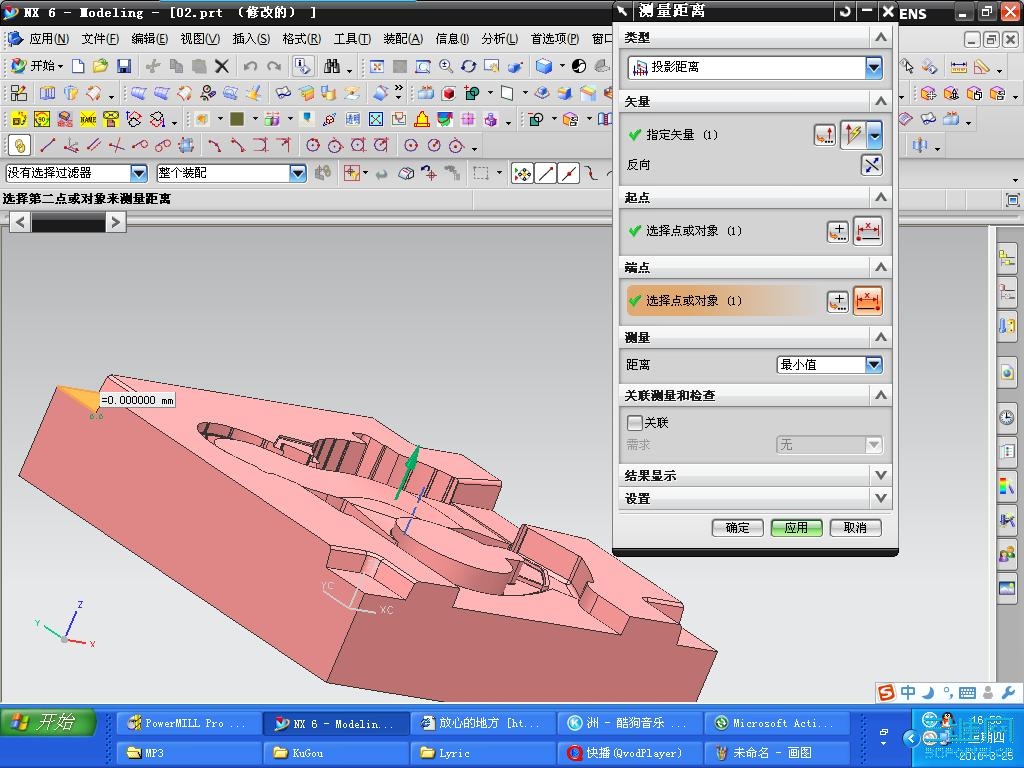Open the 插入(S) menu
The width and height of the screenshot is (1024, 768).
point(251,39)
